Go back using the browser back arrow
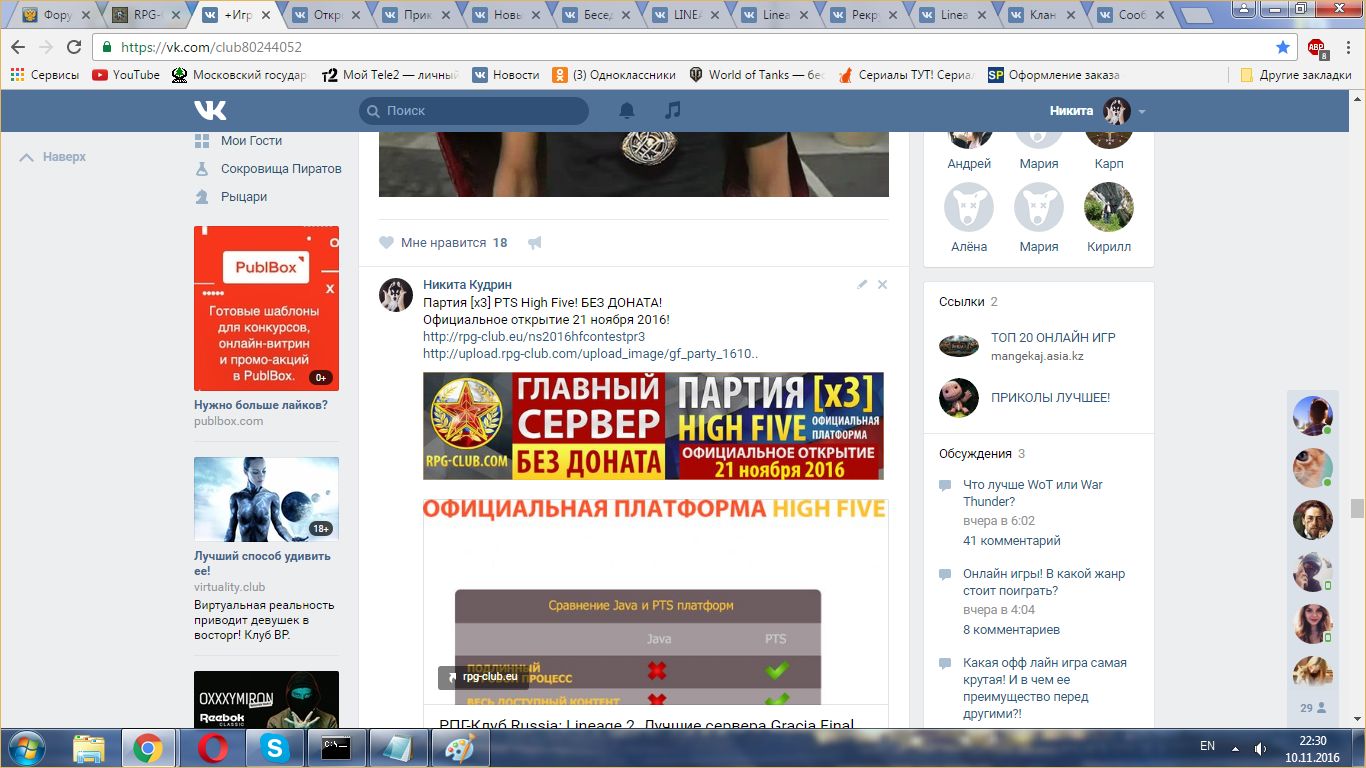The height and width of the screenshot is (768, 1366). tap(19, 47)
